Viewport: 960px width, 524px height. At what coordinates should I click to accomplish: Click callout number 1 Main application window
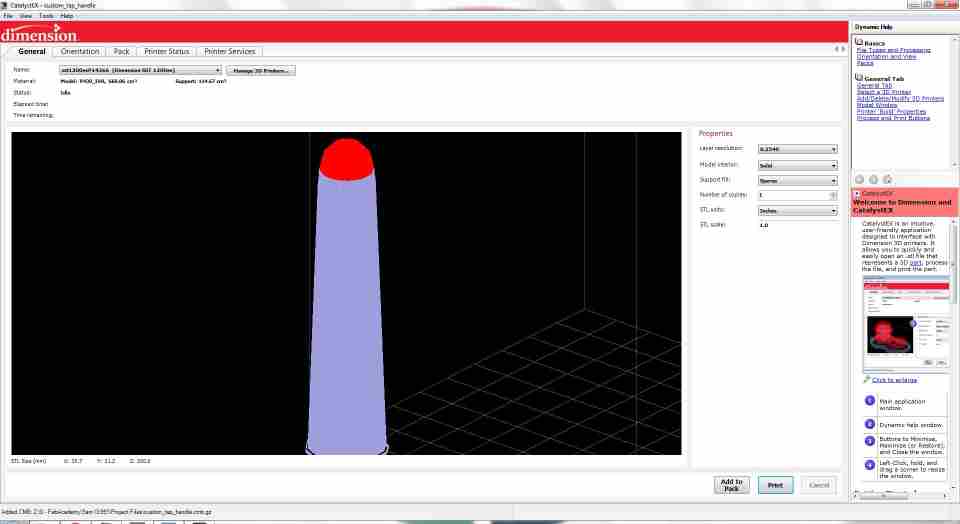(x=869, y=401)
